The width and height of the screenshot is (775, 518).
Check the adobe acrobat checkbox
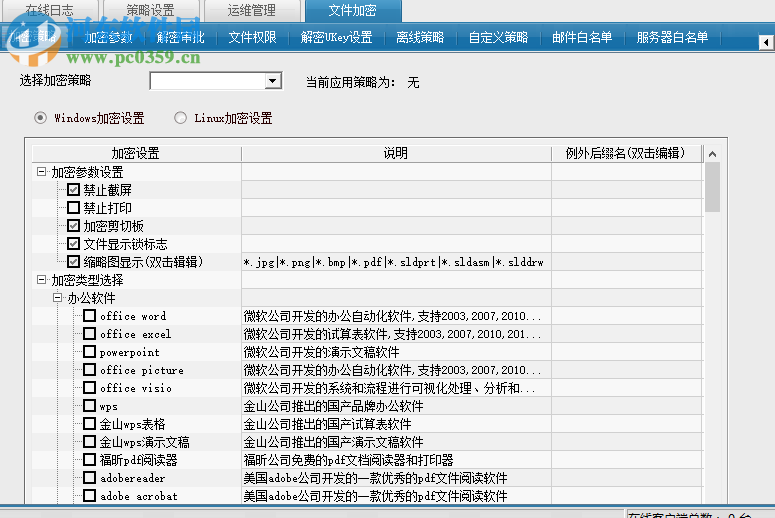click(x=89, y=495)
